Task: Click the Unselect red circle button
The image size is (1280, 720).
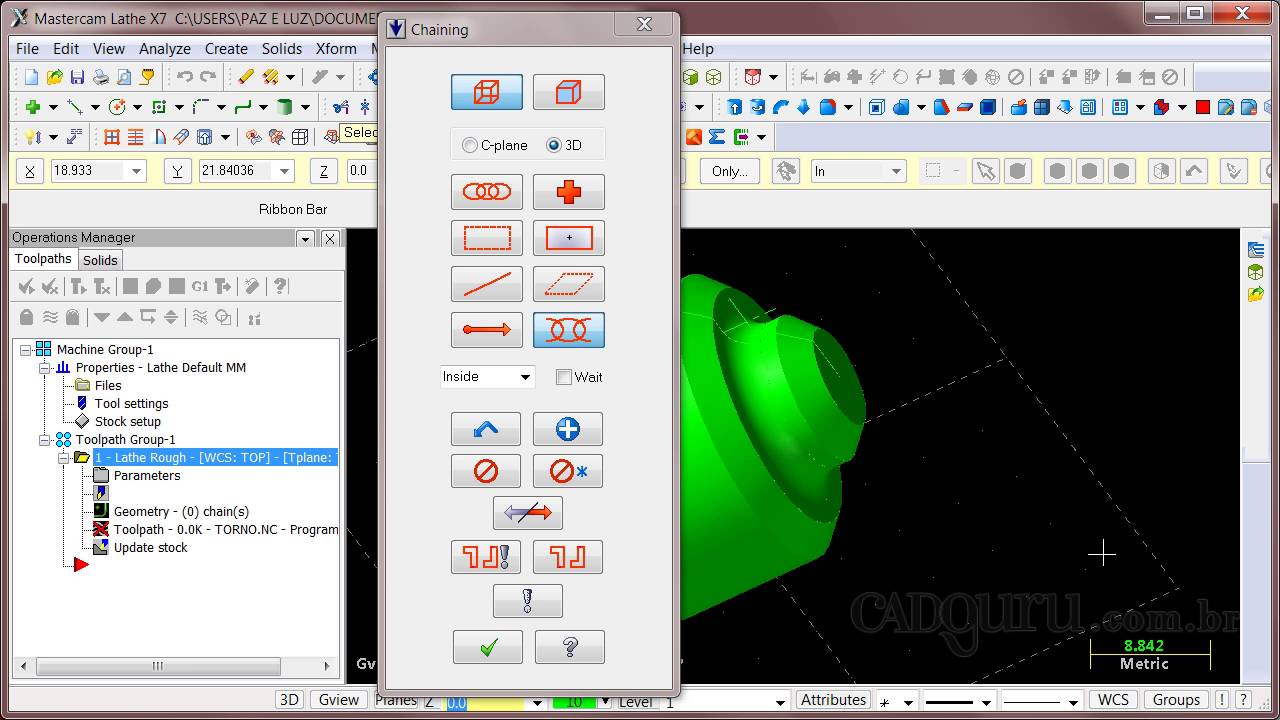Action: pos(486,471)
